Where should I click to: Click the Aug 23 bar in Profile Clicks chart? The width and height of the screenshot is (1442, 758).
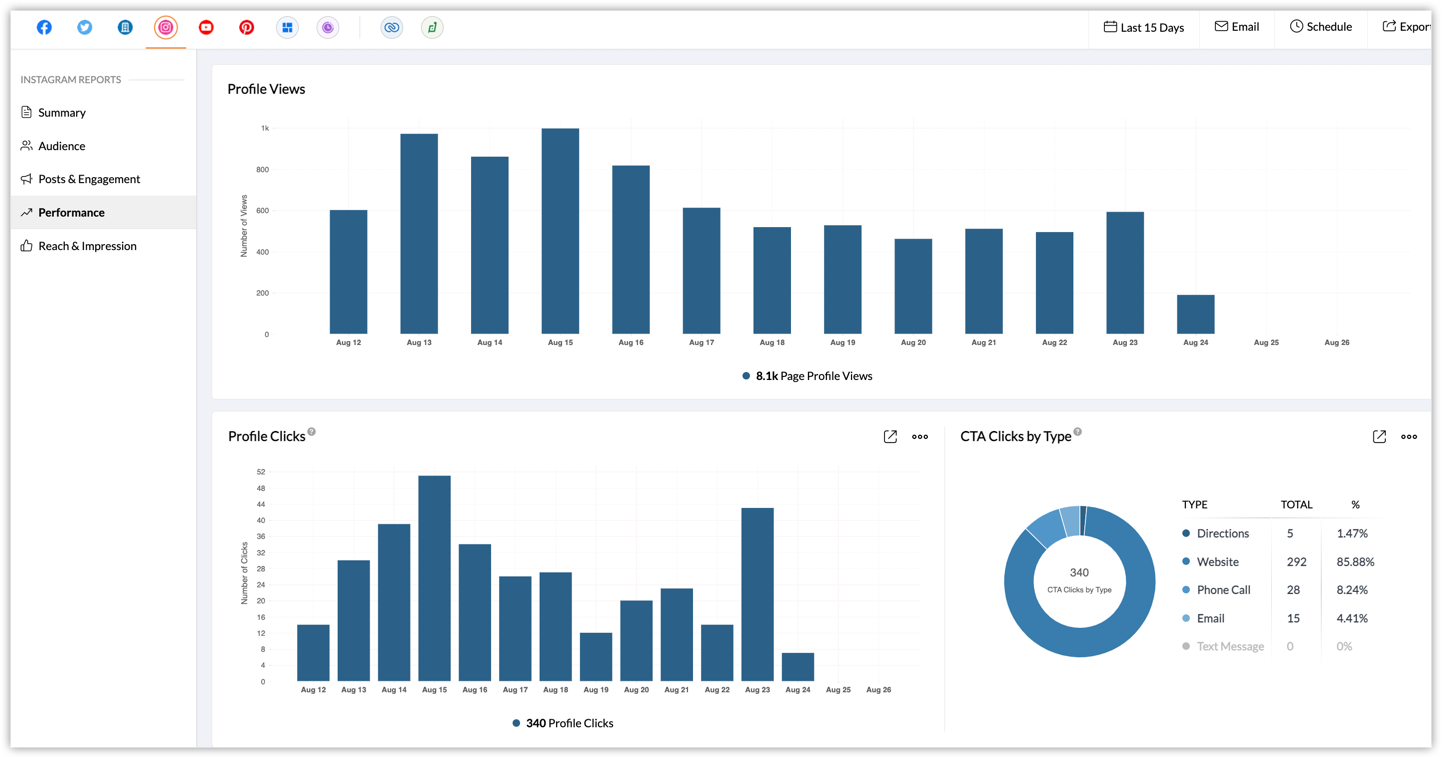(x=757, y=595)
